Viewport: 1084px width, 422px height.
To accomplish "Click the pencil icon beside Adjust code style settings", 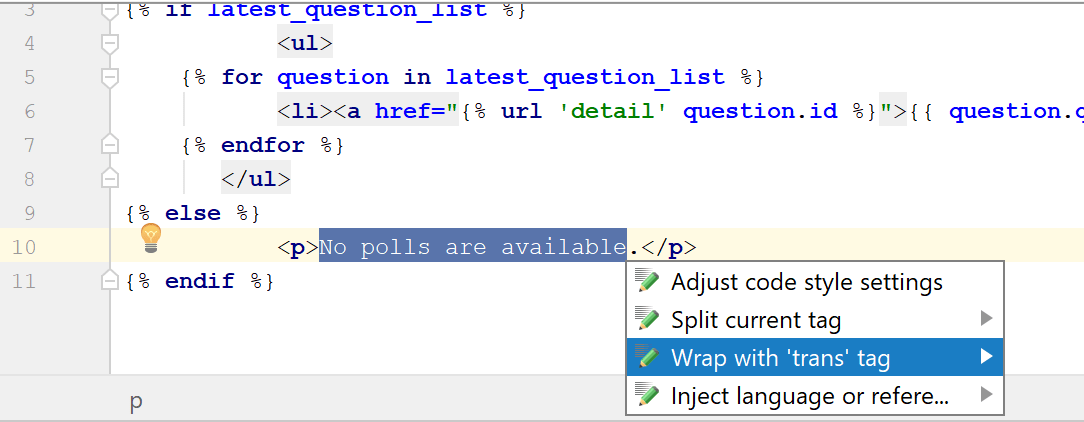I will [648, 282].
